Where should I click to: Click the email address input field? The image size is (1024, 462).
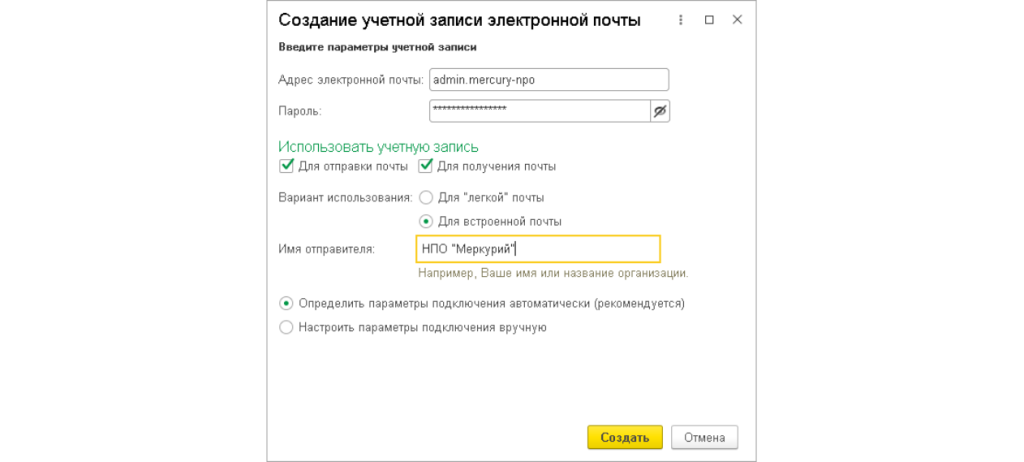(547, 80)
